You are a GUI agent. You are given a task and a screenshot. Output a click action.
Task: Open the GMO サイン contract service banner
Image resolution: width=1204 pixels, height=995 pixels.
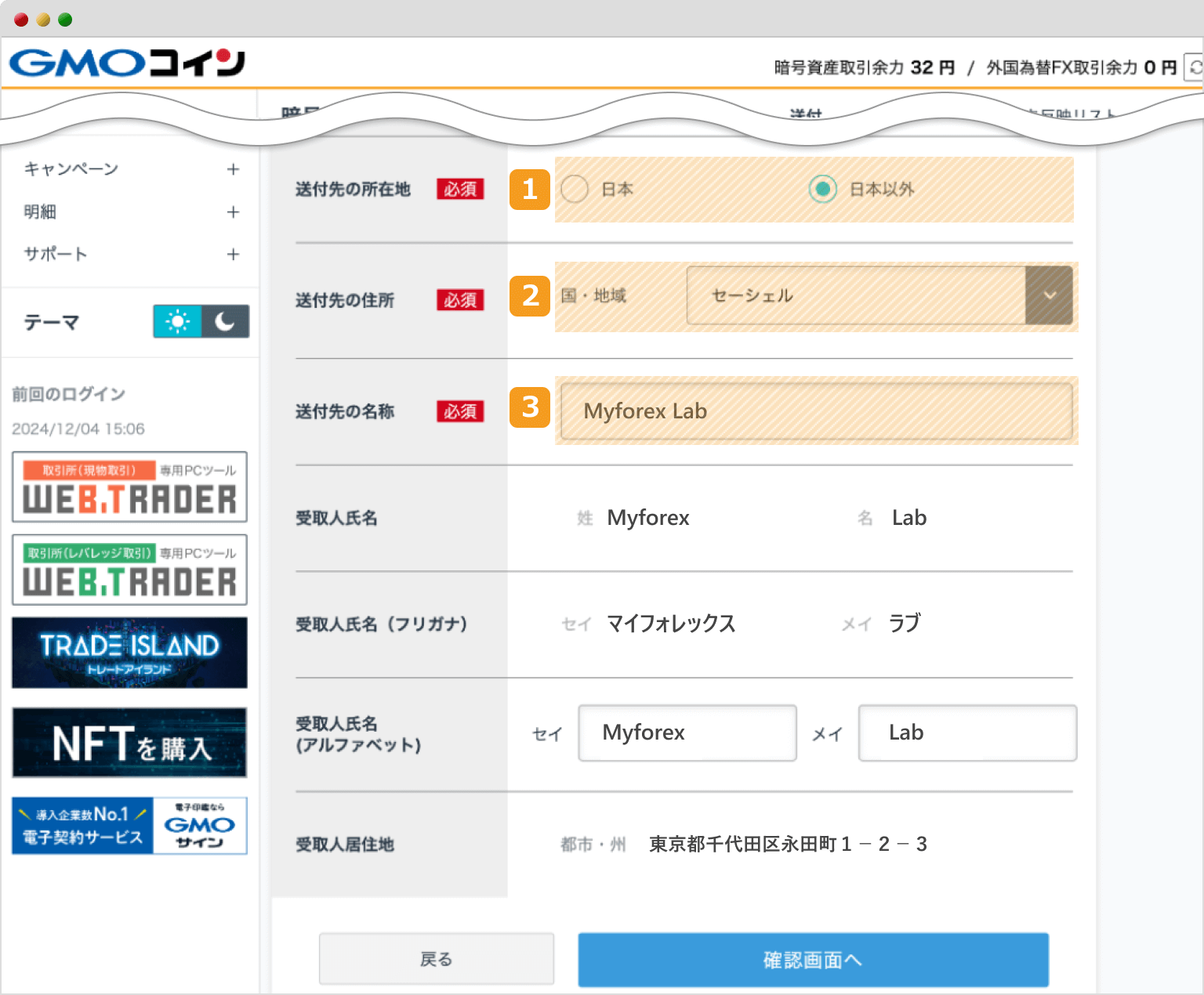pos(129,826)
